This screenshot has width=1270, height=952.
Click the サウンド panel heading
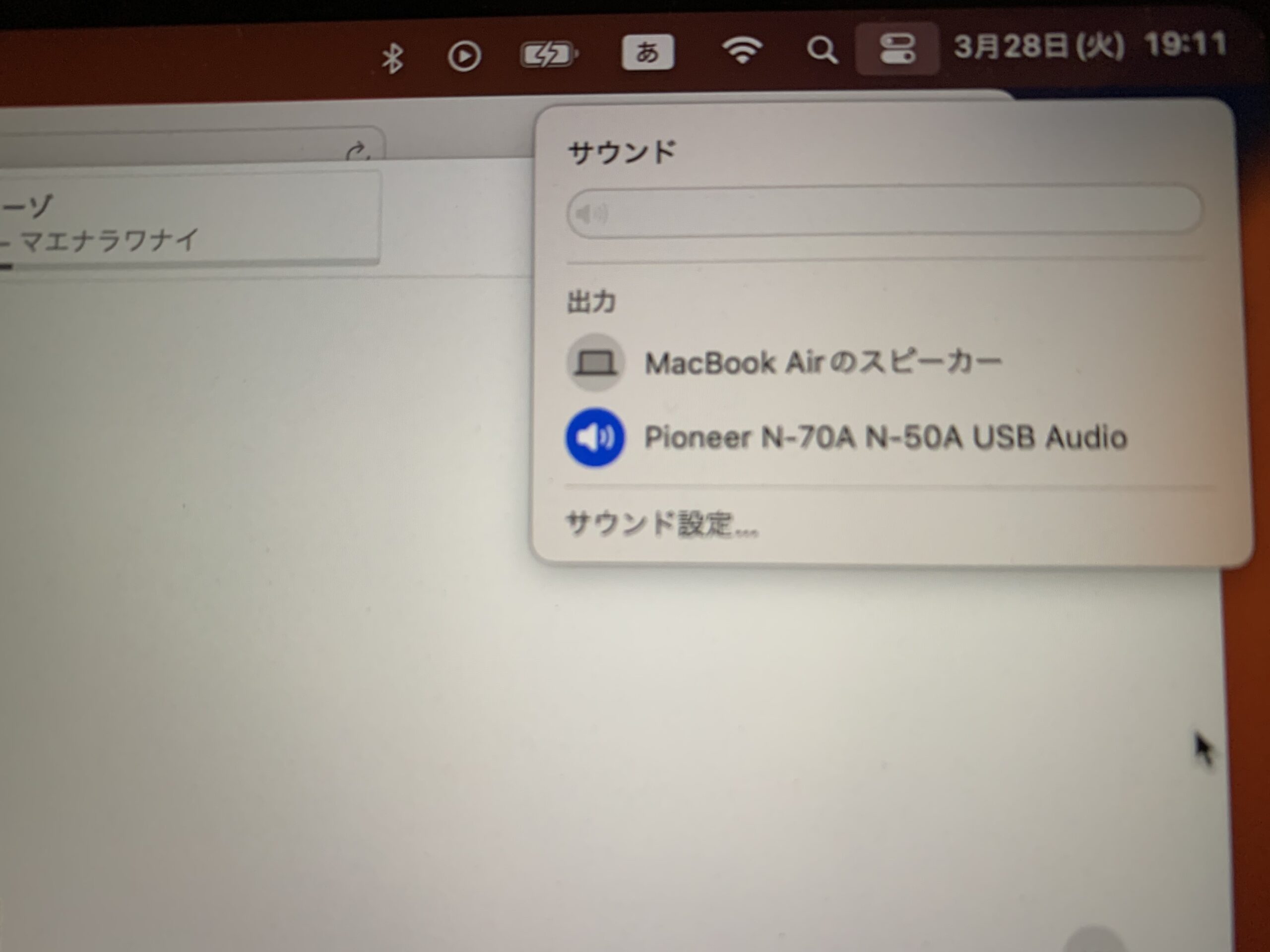622,153
